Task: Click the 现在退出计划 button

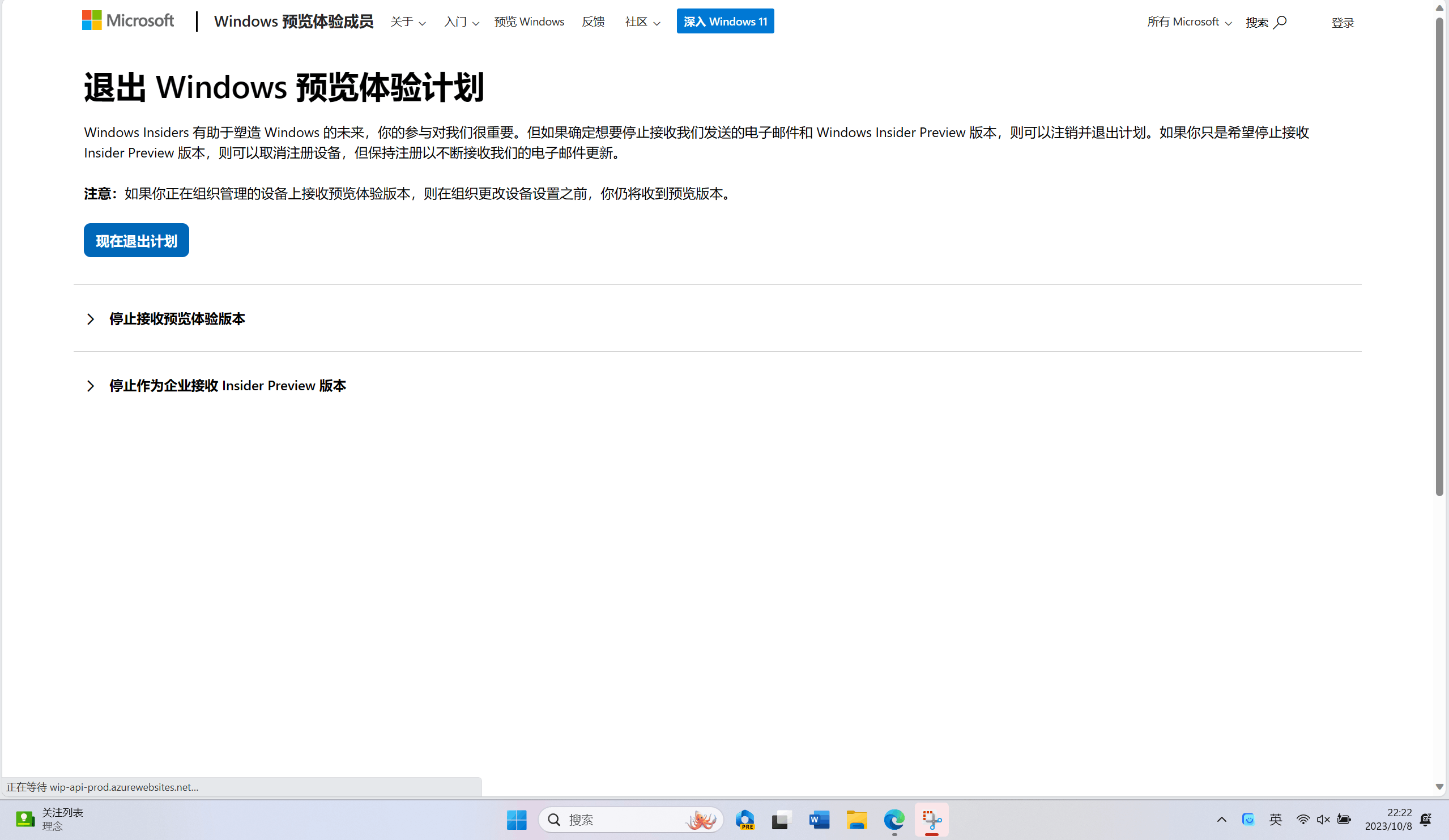Action: (x=137, y=240)
